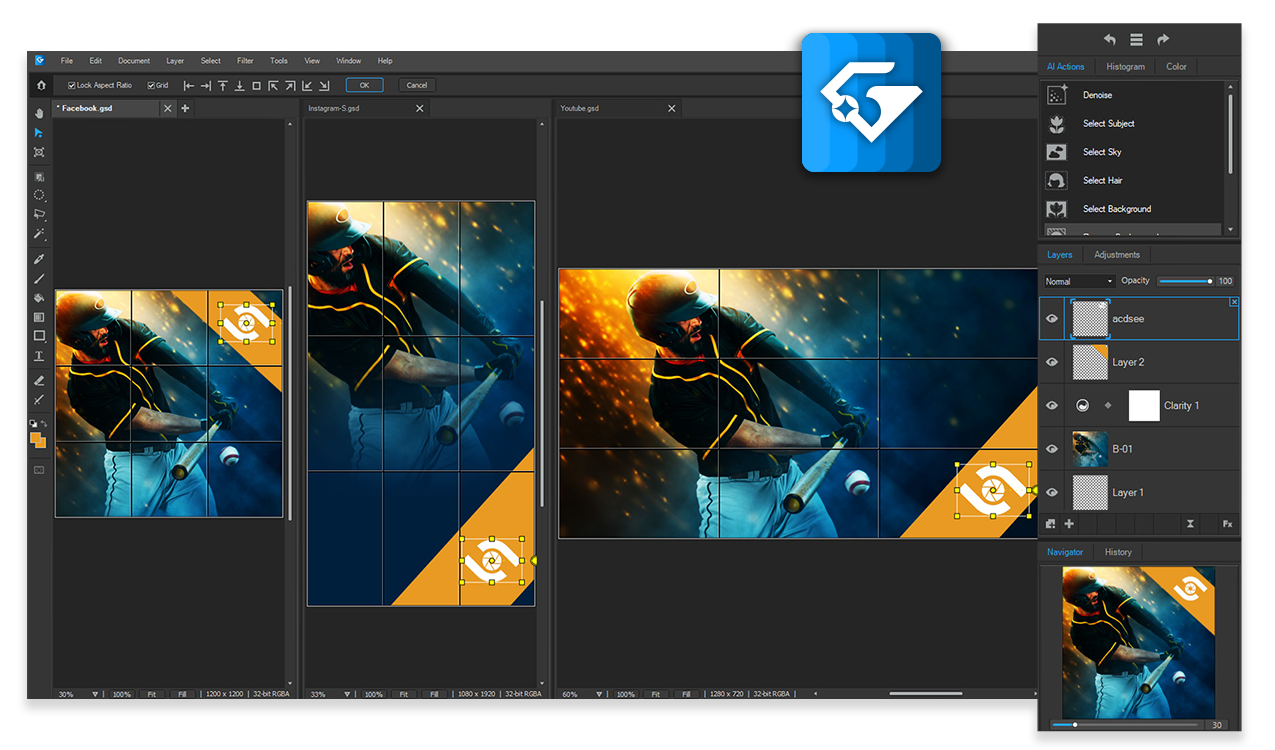
Task: Close the Instagram-S.gsd tab
Action: (420, 108)
